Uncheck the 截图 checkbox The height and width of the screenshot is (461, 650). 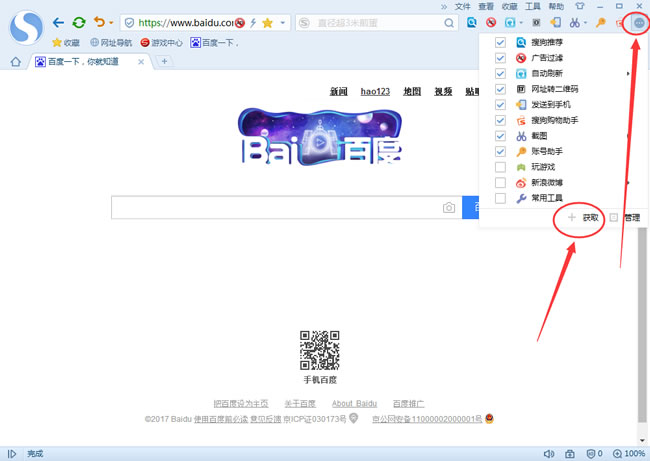pos(500,136)
